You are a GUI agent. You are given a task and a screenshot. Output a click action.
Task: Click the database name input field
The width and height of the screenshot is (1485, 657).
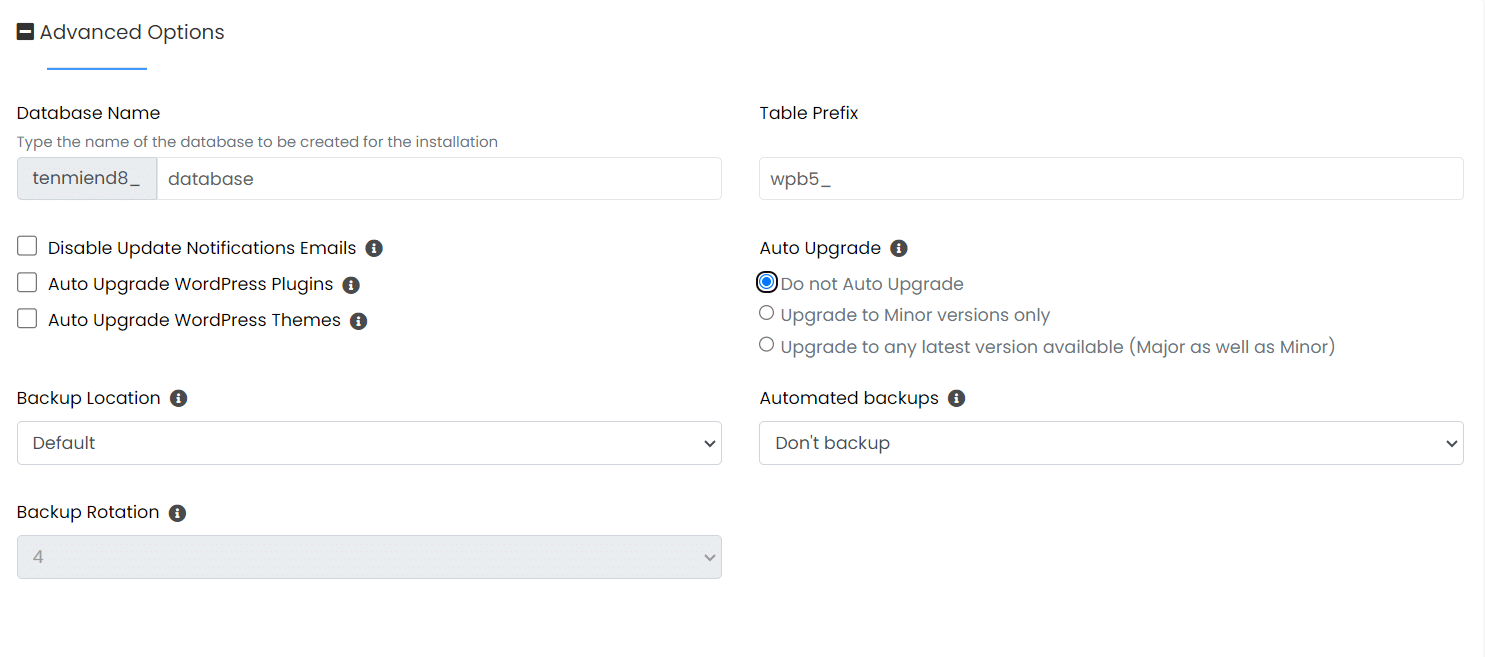click(x=440, y=178)
